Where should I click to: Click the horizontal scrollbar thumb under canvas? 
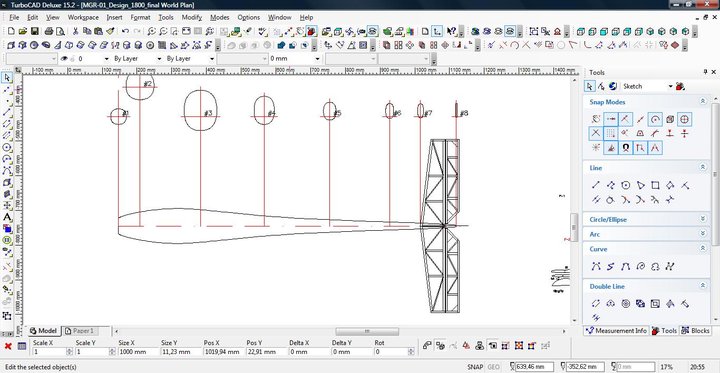366,331
